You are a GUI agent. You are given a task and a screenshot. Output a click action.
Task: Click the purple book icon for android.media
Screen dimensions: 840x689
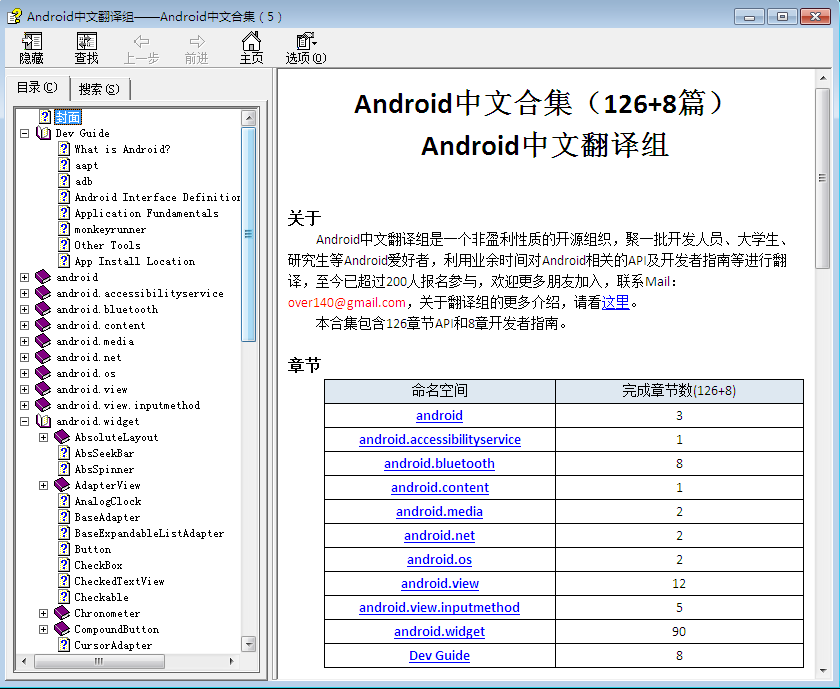(x=43, y=341)
